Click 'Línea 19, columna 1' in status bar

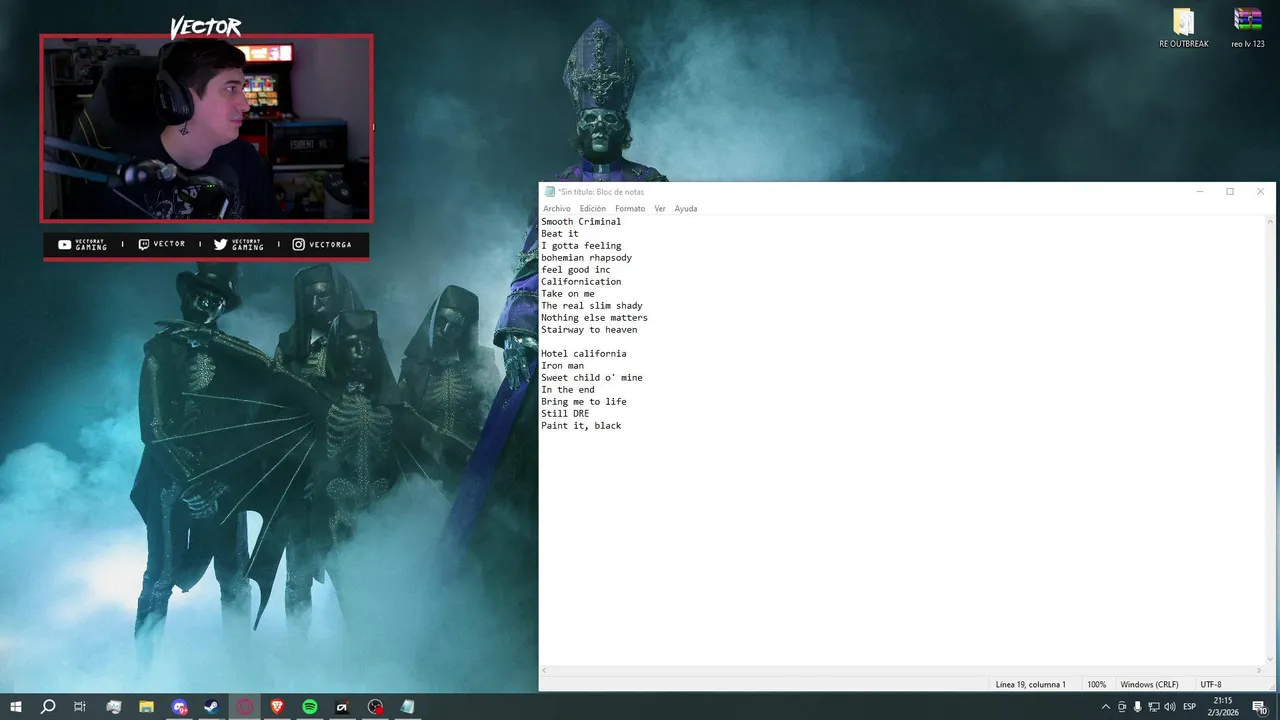click(x=1031, y=685)
